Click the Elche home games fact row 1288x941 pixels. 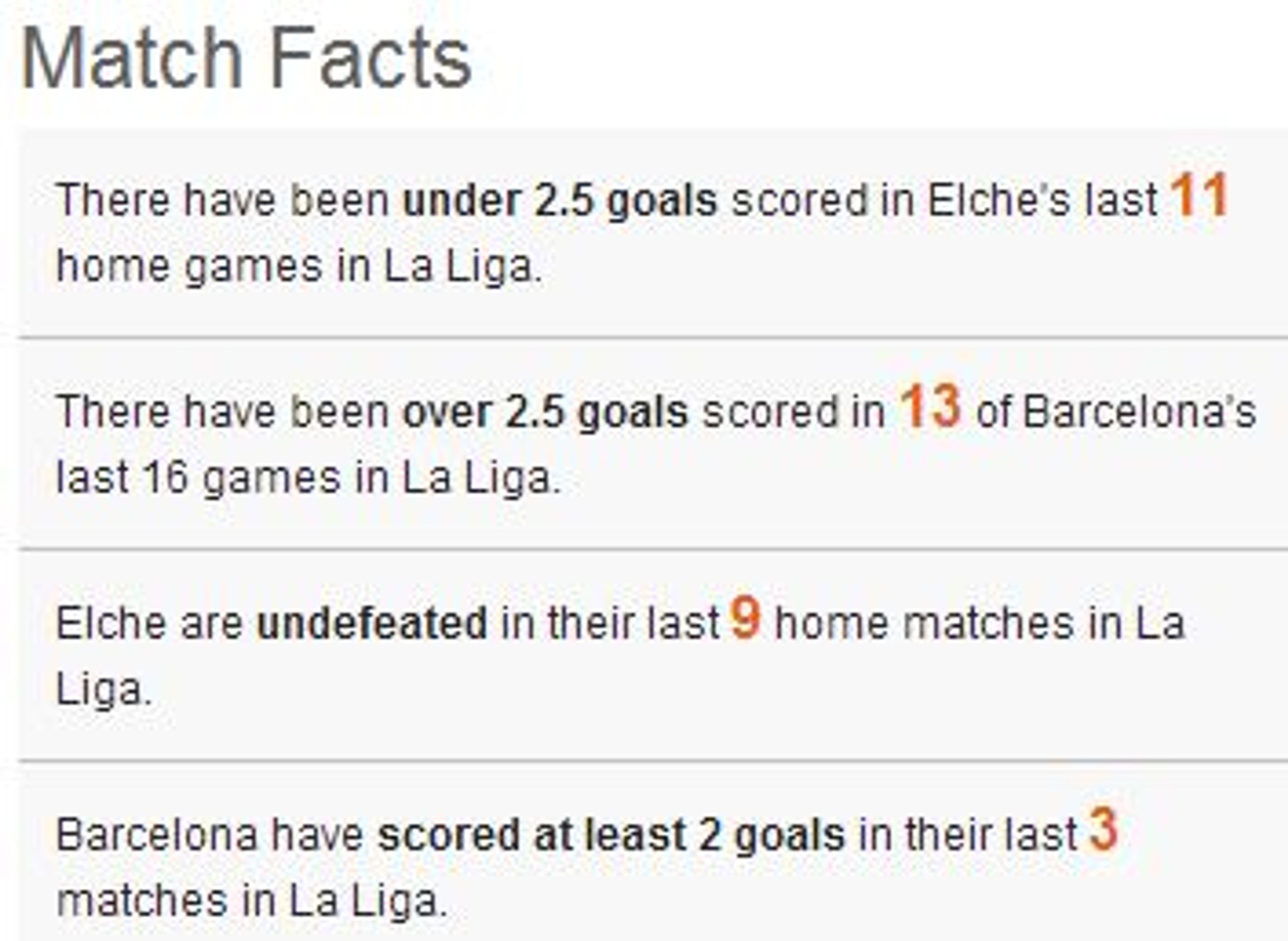[x=653, y=234]
